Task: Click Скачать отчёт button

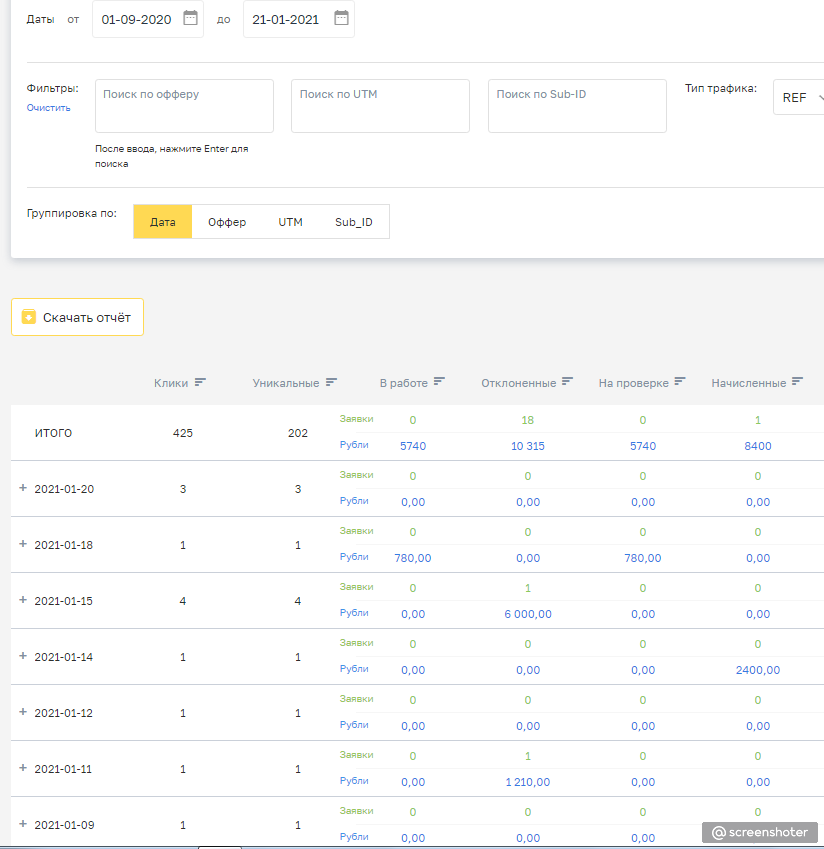Action: click(x=78, y=317)
